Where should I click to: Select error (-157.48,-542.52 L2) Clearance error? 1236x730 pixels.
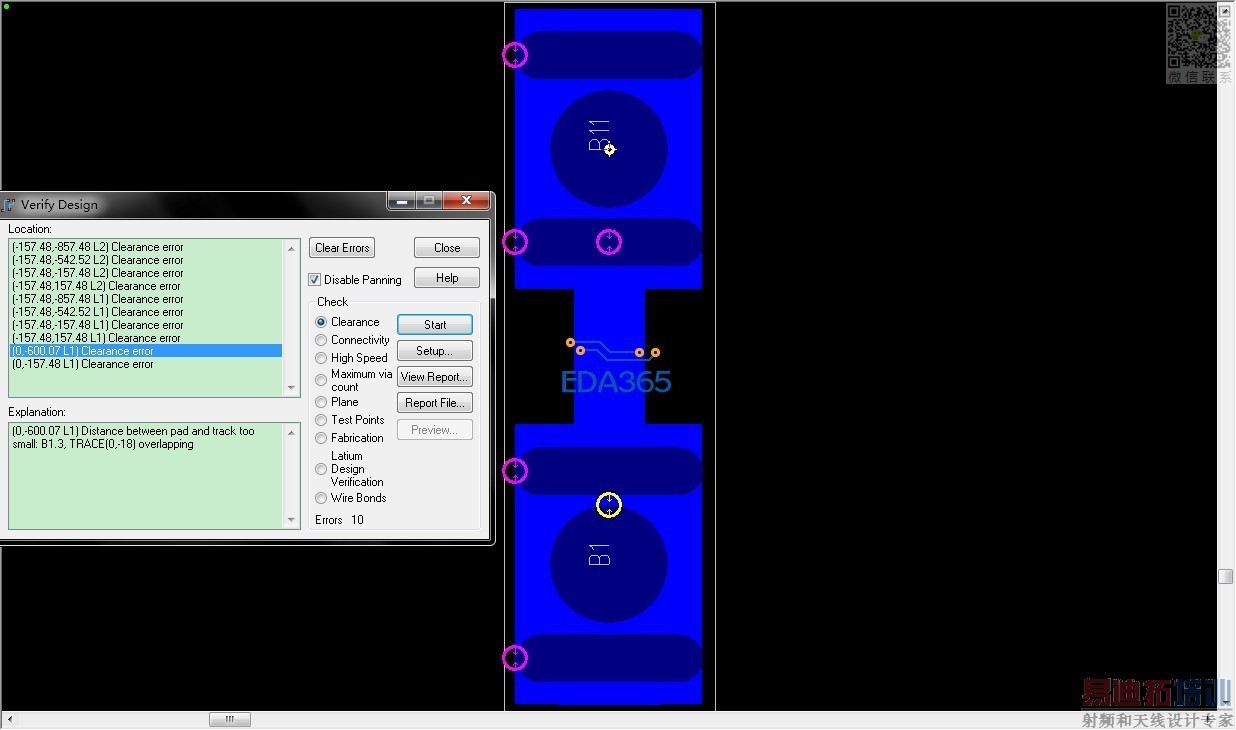click(x=146, y=260)
